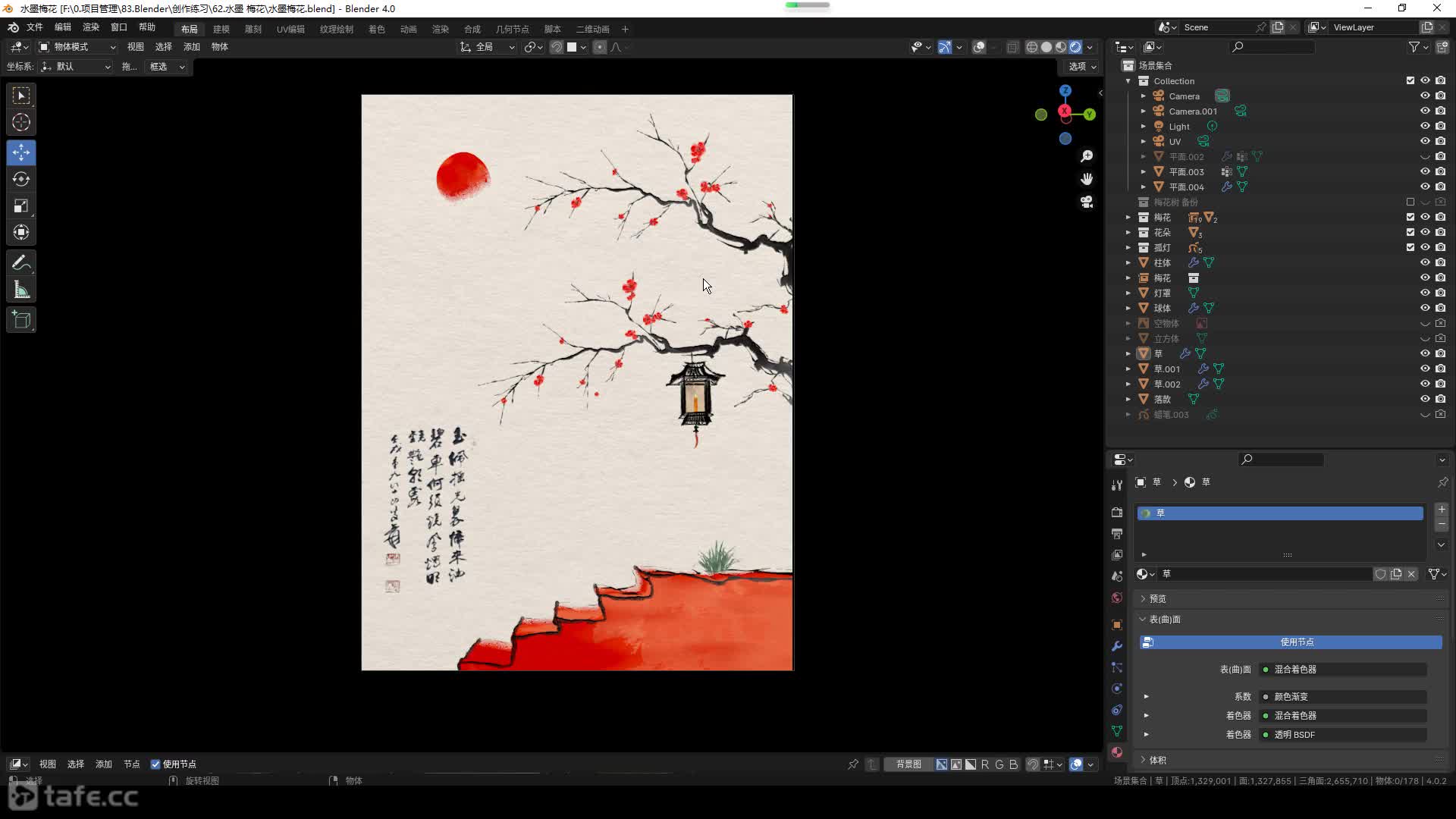The width and height of the screenshot is (1456, 819).
Task: Unlink material with X button
Action: coord(1411,574)
